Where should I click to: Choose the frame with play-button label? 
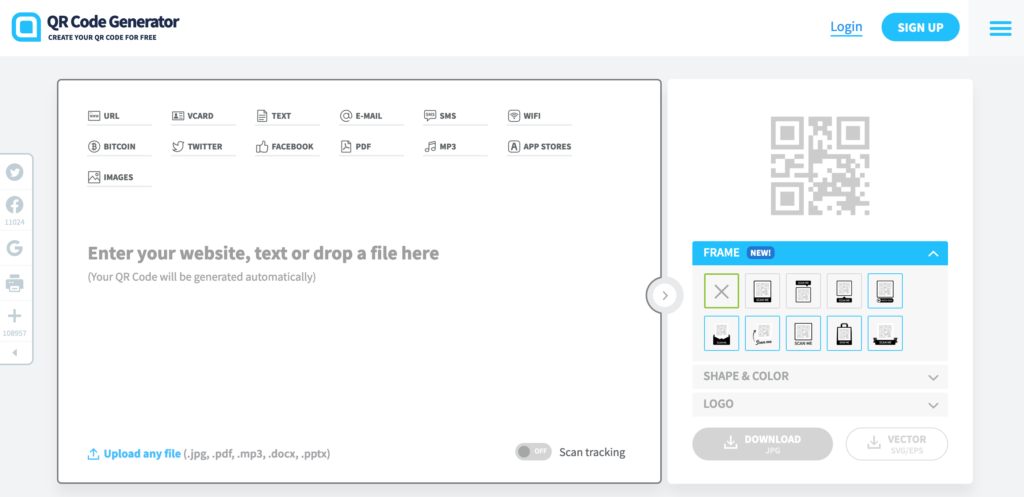click(x=885, y=291)
